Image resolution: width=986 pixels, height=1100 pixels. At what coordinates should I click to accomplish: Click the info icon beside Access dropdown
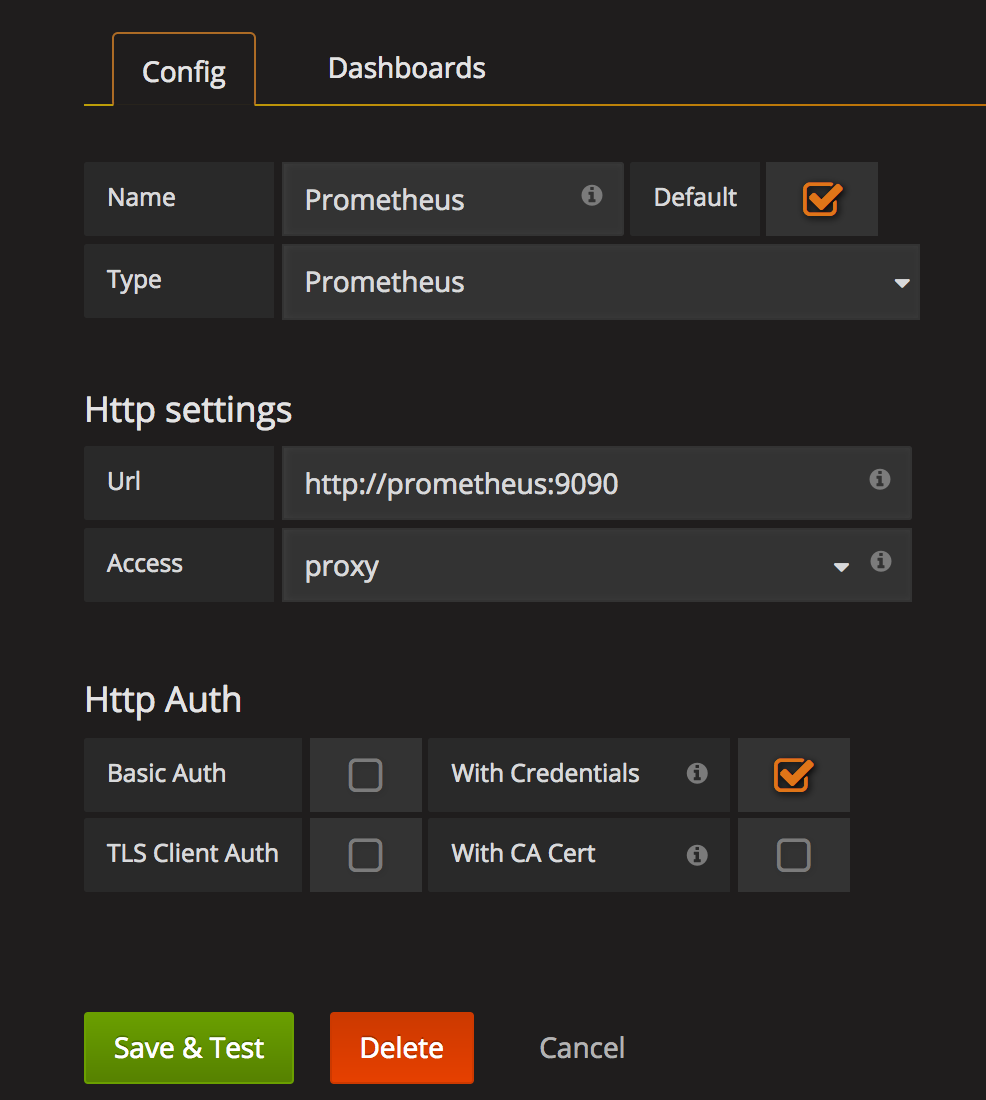(881, 561)
